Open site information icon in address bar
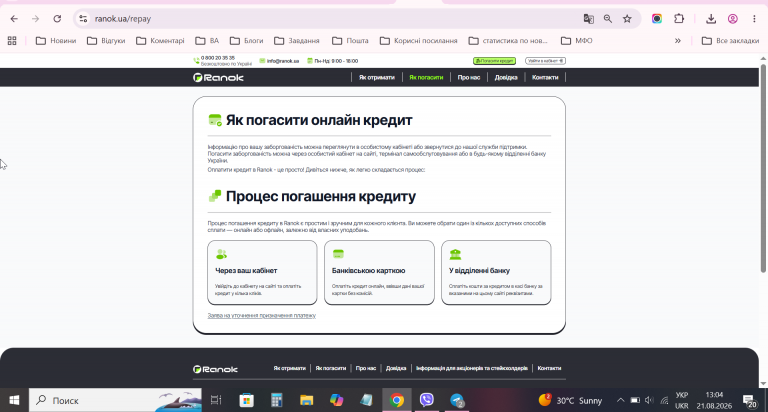768x412 pixels. coord(83,19)
